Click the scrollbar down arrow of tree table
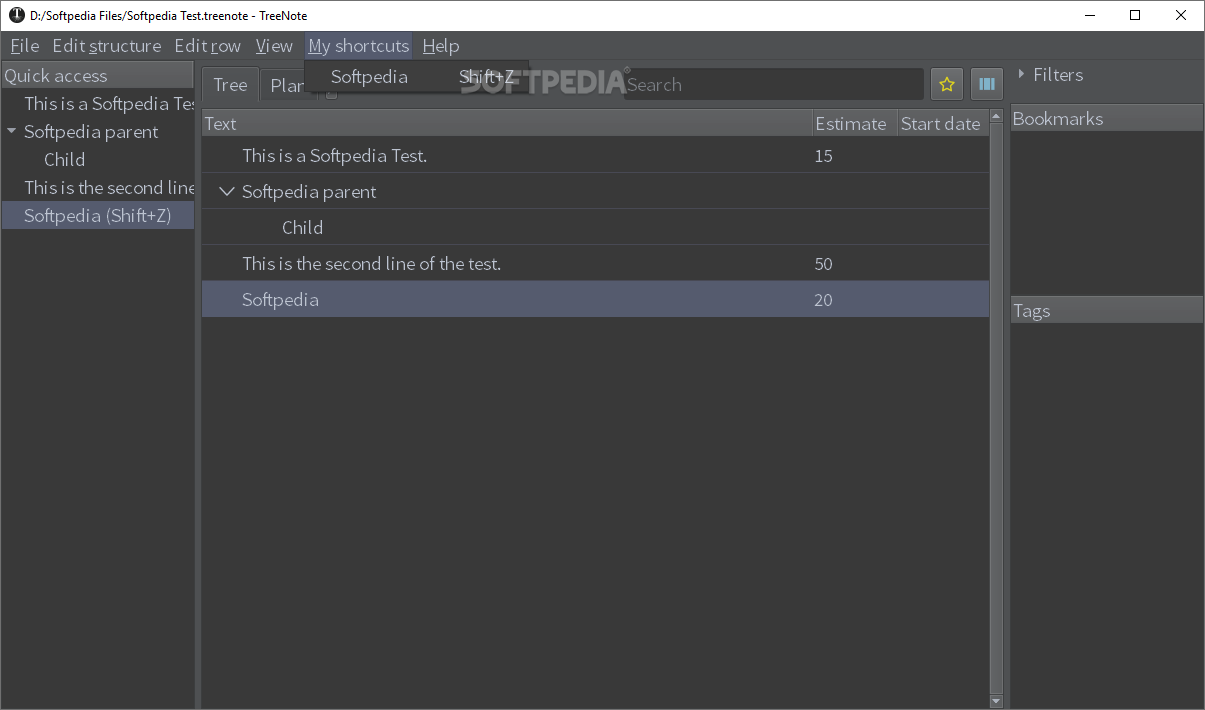This screenshot has height=710, width=1205. (x=996, y=702)
